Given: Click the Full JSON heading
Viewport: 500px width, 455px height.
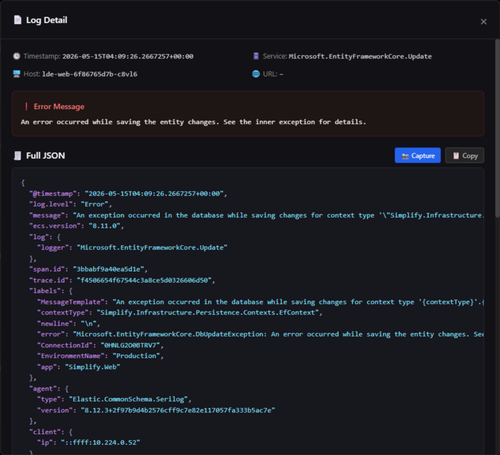Looking at the screenshot, I should point(46,156).
